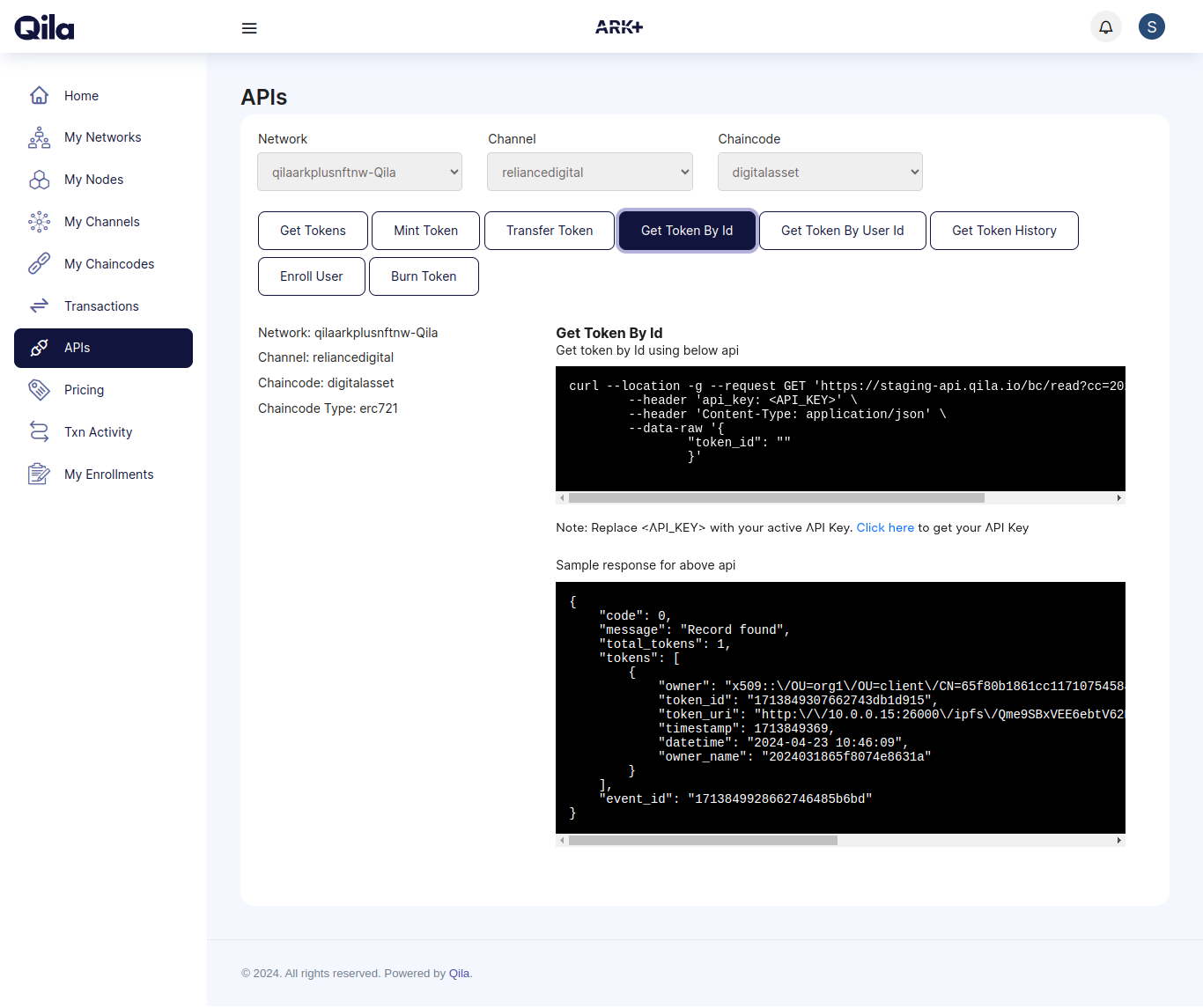Click 'Sample response for above api' text
1203x1008 pixels.
(646, 565)
